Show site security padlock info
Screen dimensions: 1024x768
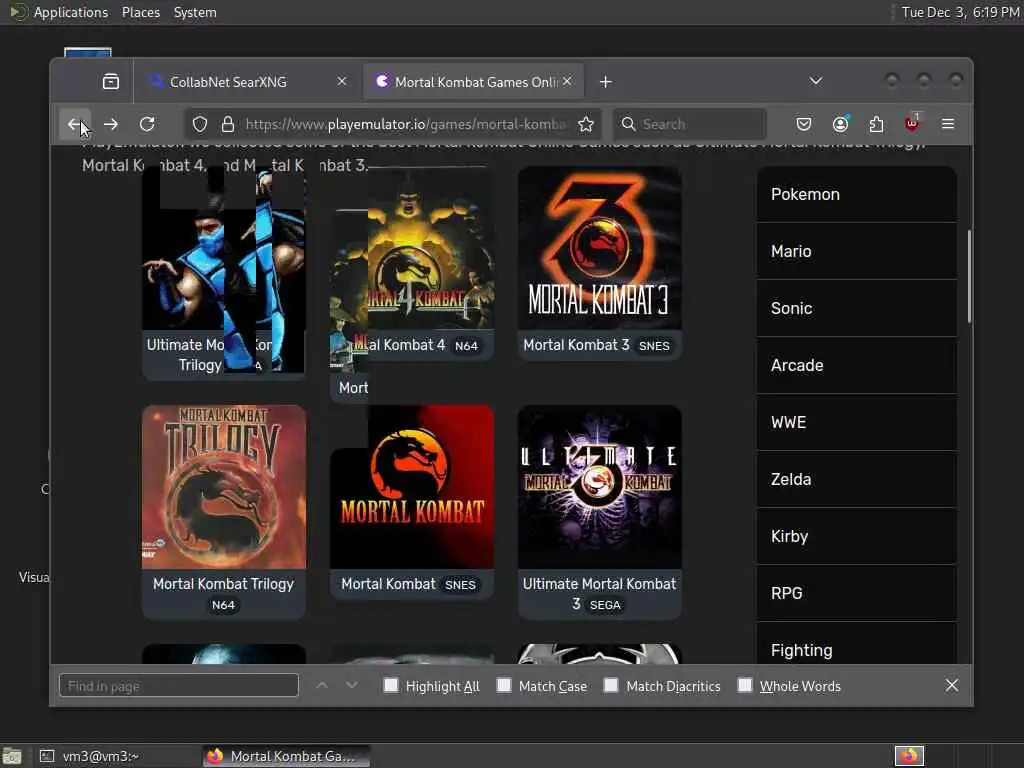pyautogui.click(x=228, y=124)
